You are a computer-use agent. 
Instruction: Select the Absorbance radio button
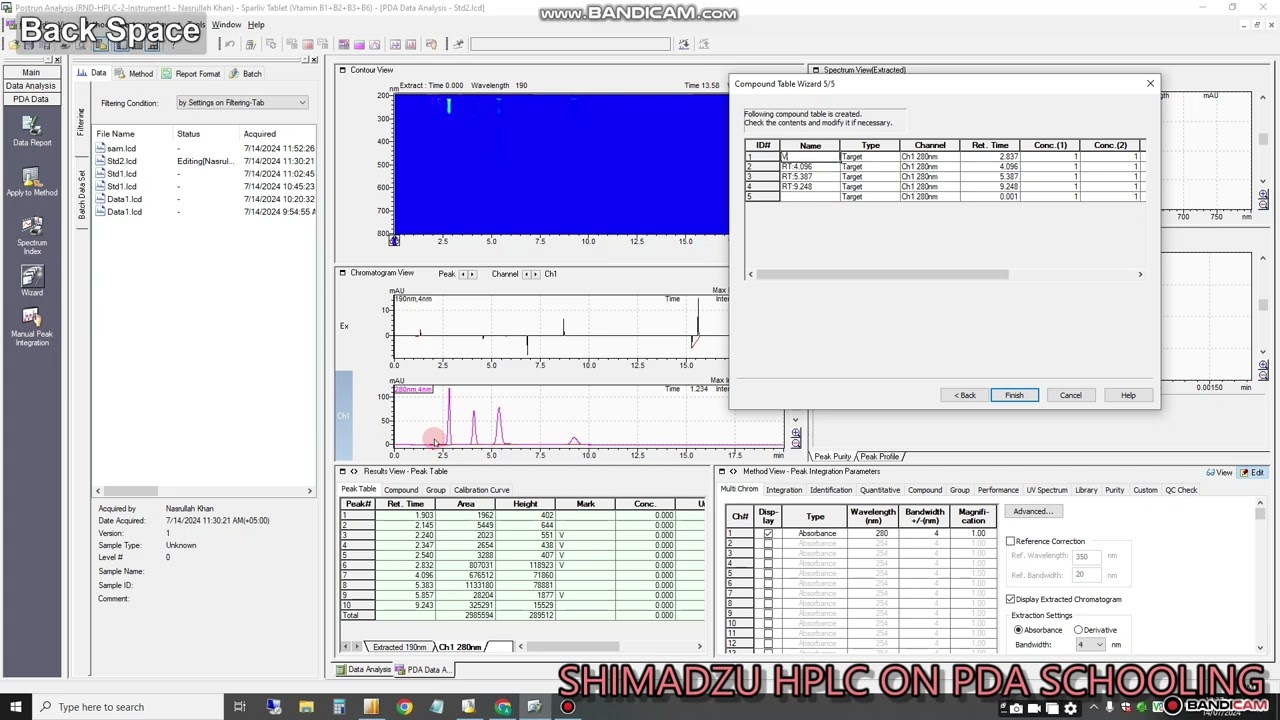point(1019,630)
